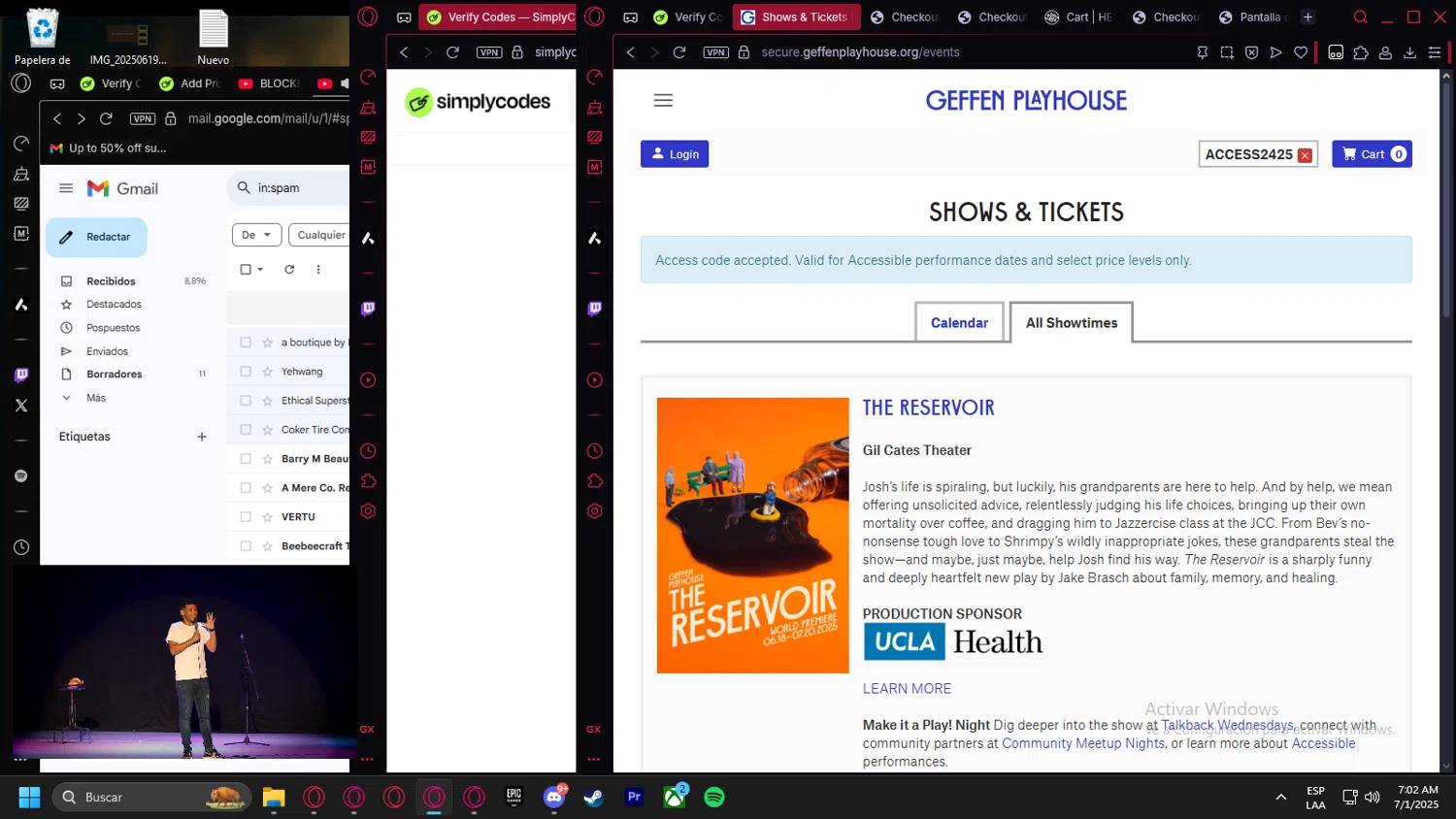Image resolution: width=1456 pixels, height=819 pixels.
Task: Open the Geffen Playhouse hamburger menu
Action: point(663,100)
